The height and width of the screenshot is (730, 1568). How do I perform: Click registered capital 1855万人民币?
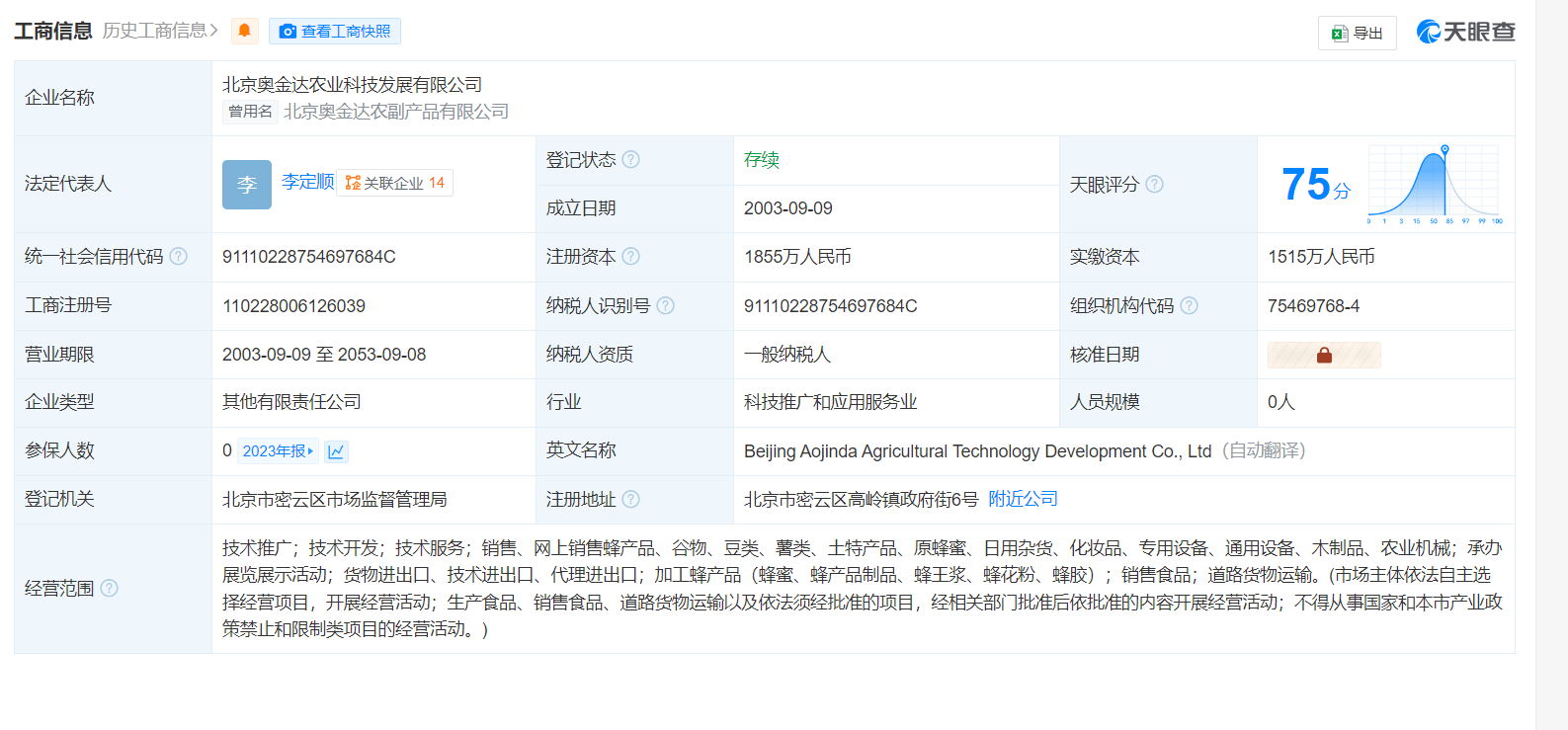[797, 257]
